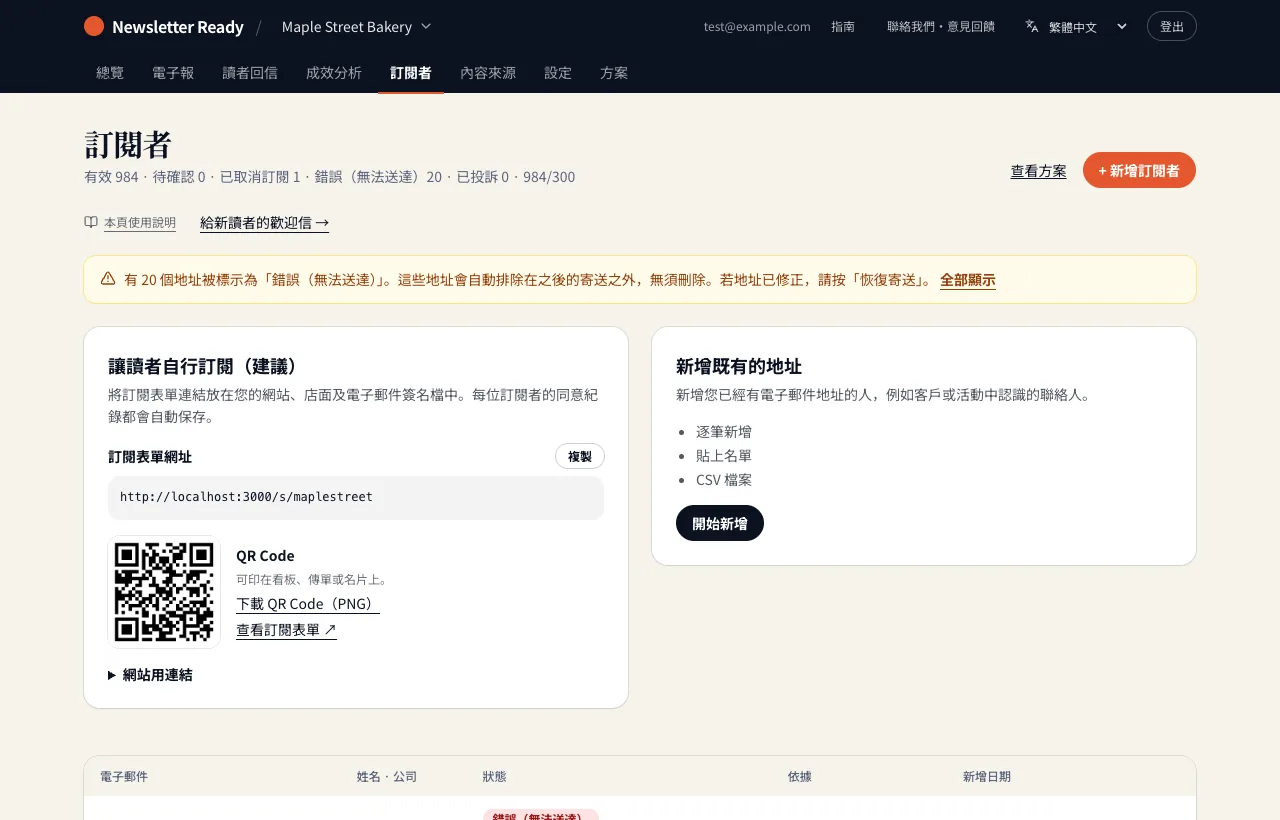Image resolution: width=1280 pixels, height=820 pixels.
Task: Open the 查看訂閱表單 link
Action: point(286,630)
